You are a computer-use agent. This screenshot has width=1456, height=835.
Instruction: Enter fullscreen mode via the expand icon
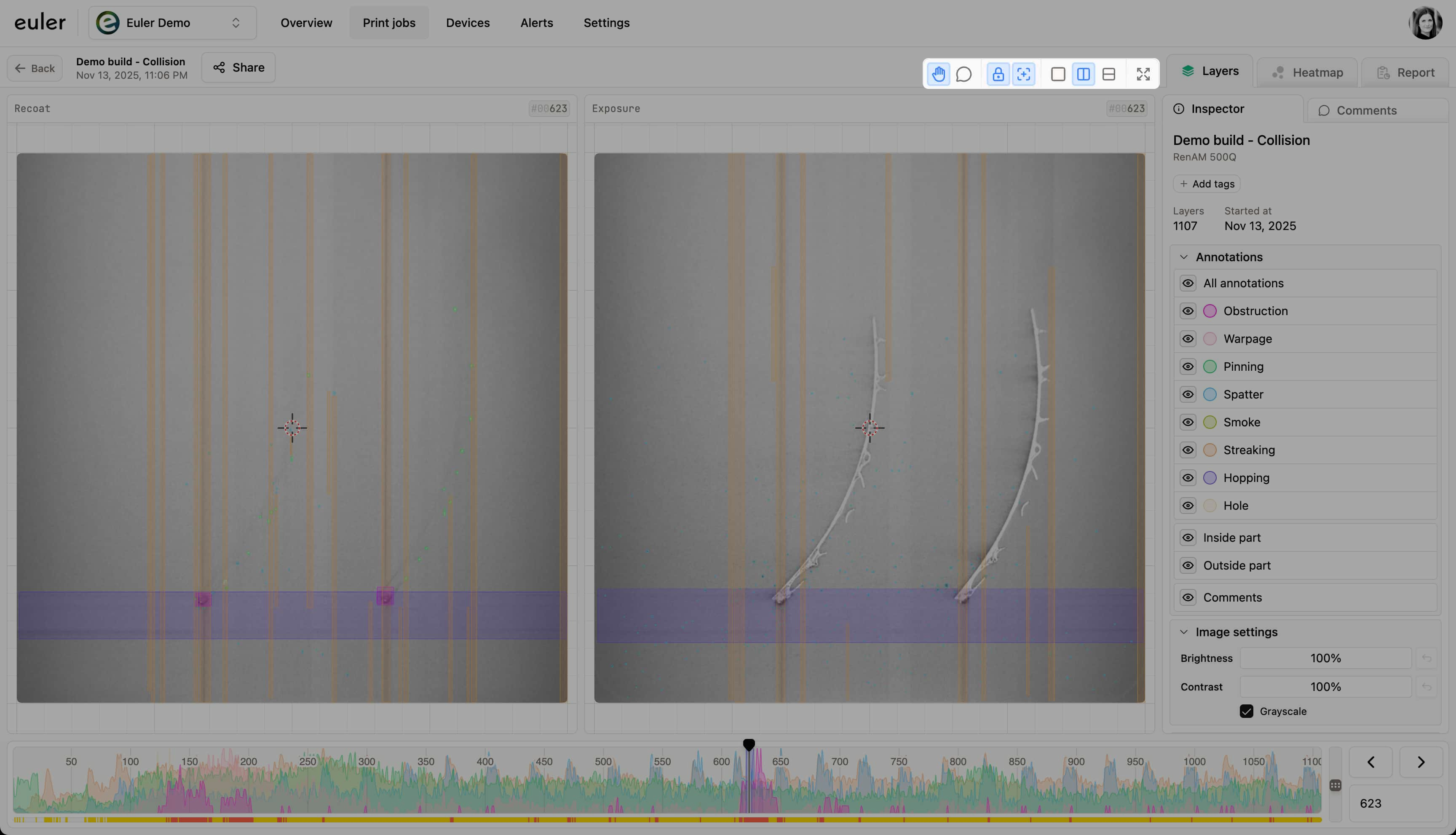[1143, 73]
